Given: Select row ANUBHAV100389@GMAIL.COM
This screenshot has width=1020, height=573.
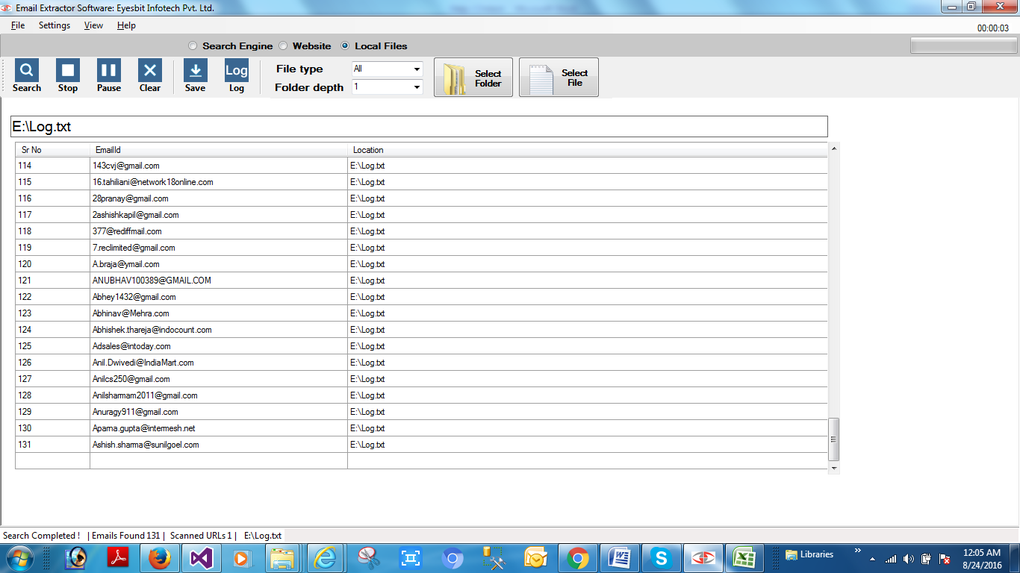Looking at the screenshot, I should pos(422,280).
